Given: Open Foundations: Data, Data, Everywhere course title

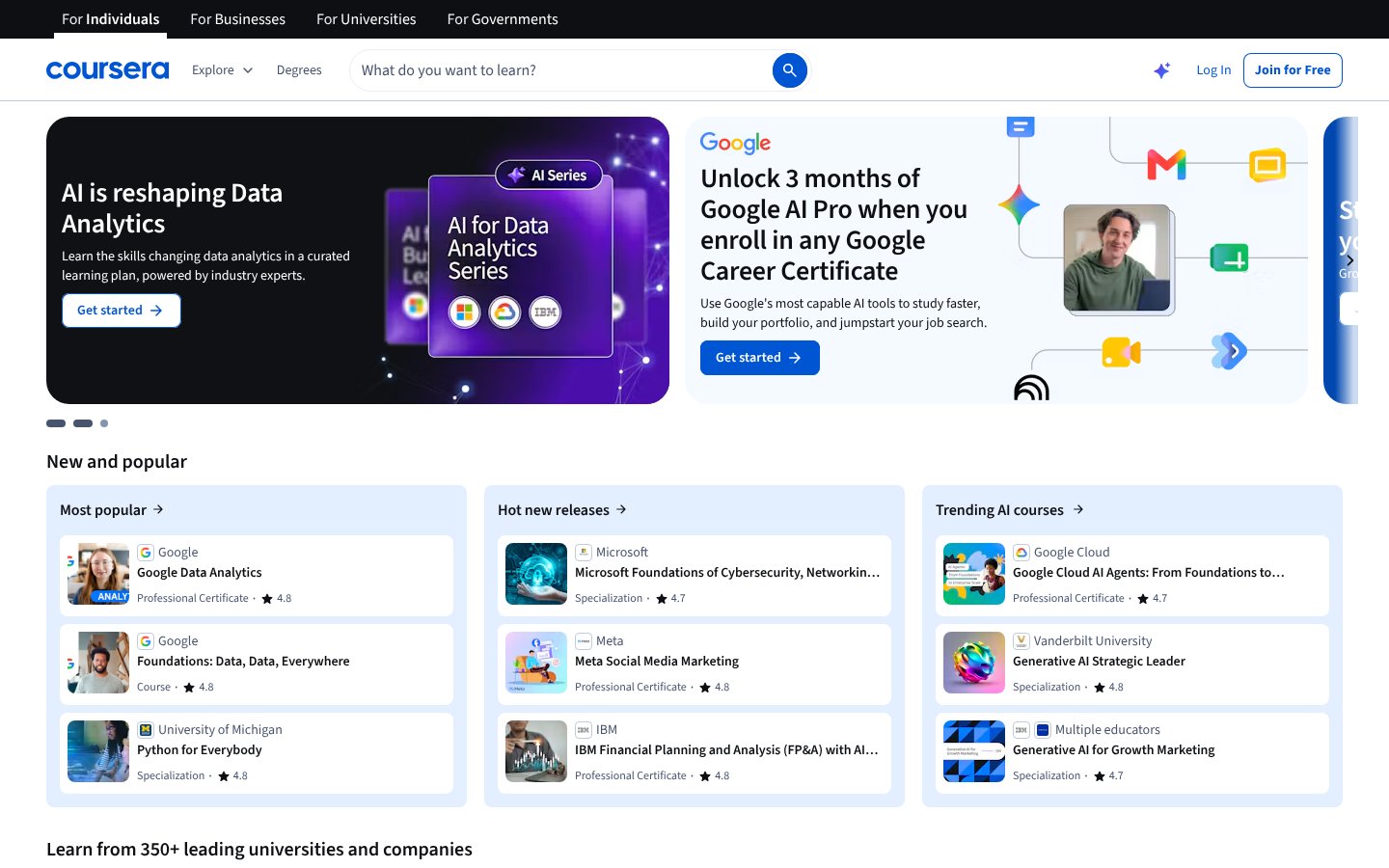Looking at the screenshot, I should [243, 662].
